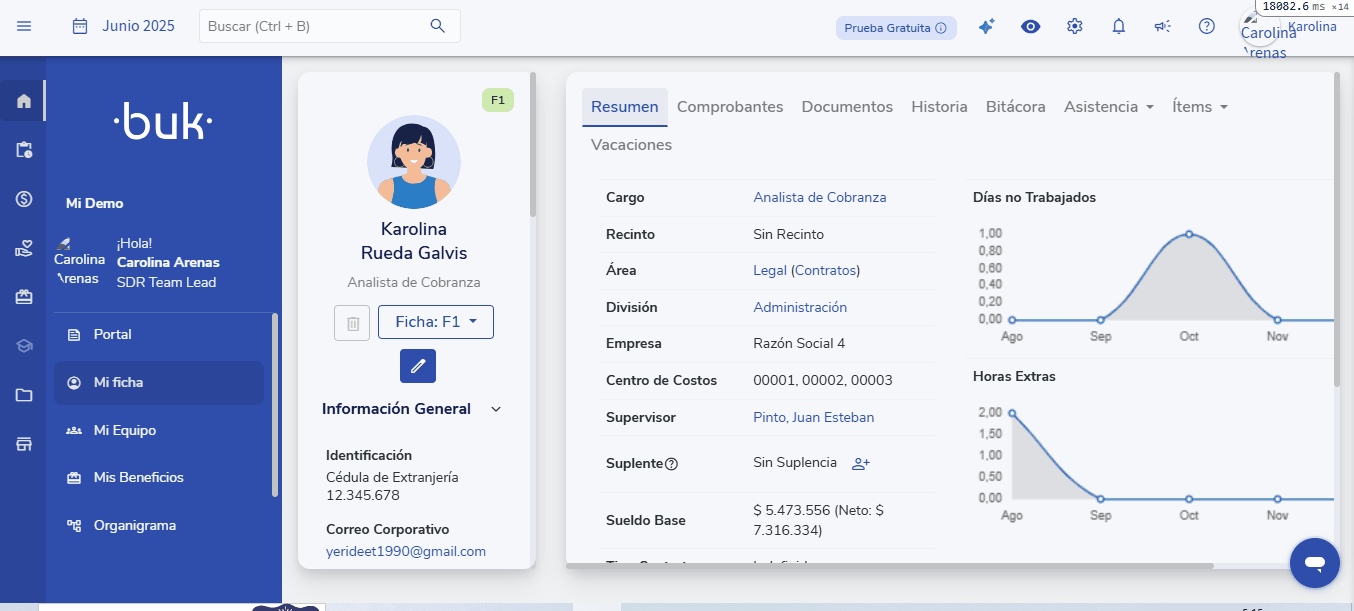The width and height of the screenshot is (1354, 611).
Task: Open the Ítems tab dropdown
Action: (x=1199, y=107)
